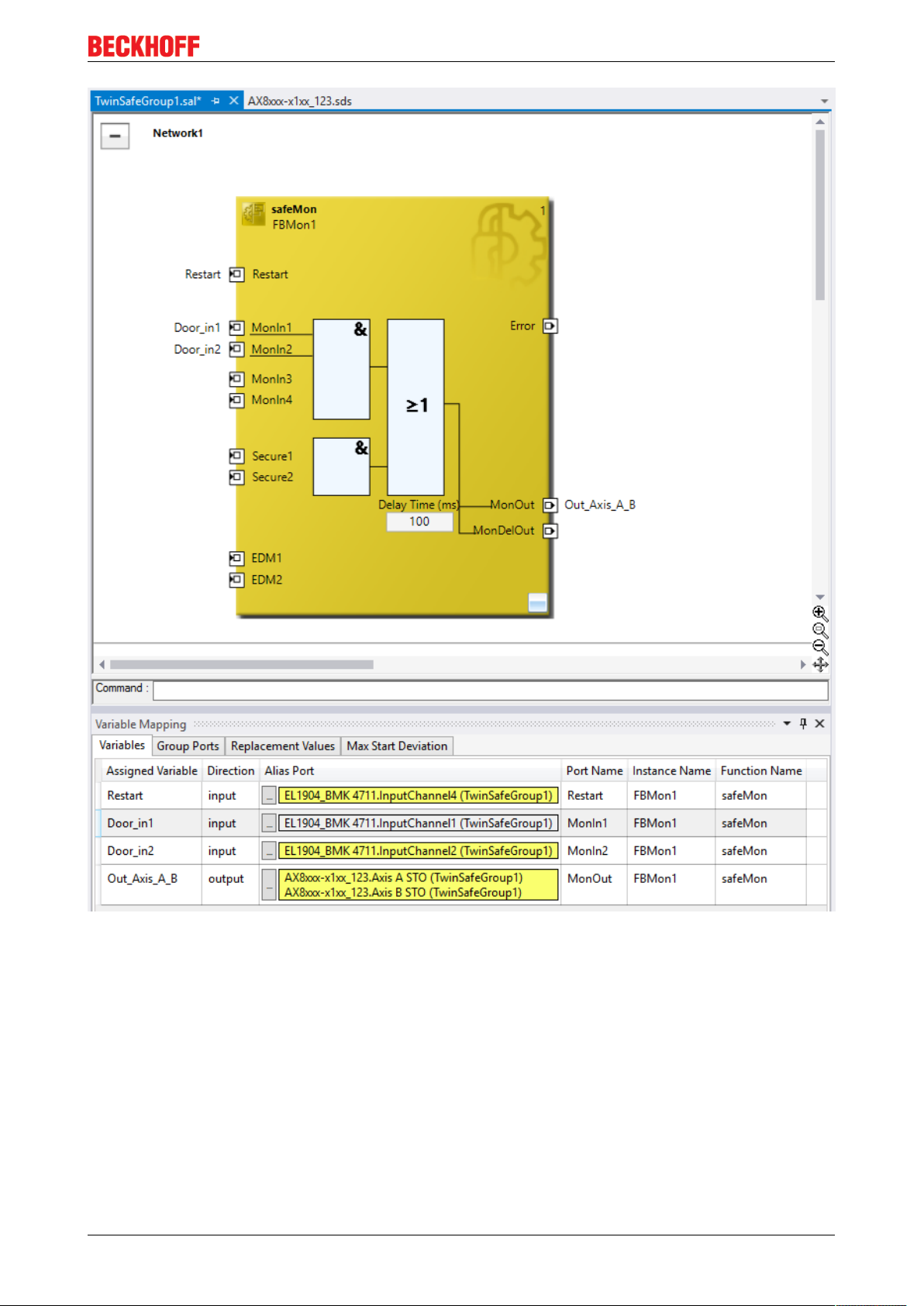Click Out_Axis_A_B label beside MonOut port

pyautogui.click(x=600, y=505)
